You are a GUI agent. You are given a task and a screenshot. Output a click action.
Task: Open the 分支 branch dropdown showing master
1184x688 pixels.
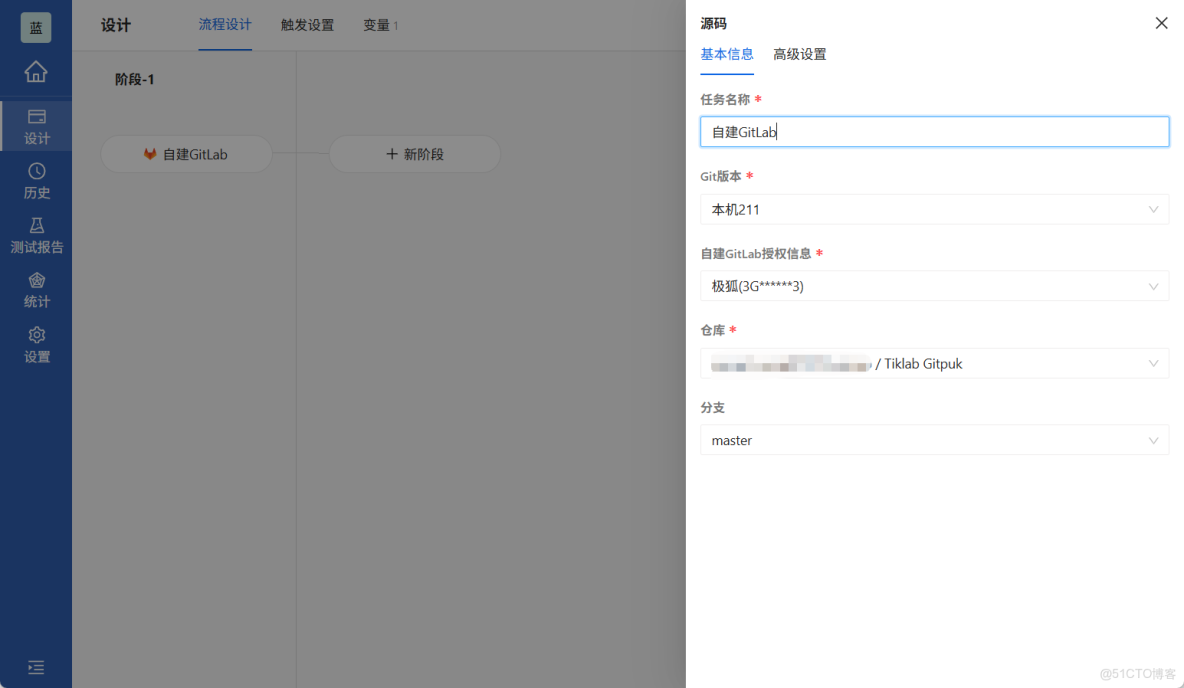(934, 440)
